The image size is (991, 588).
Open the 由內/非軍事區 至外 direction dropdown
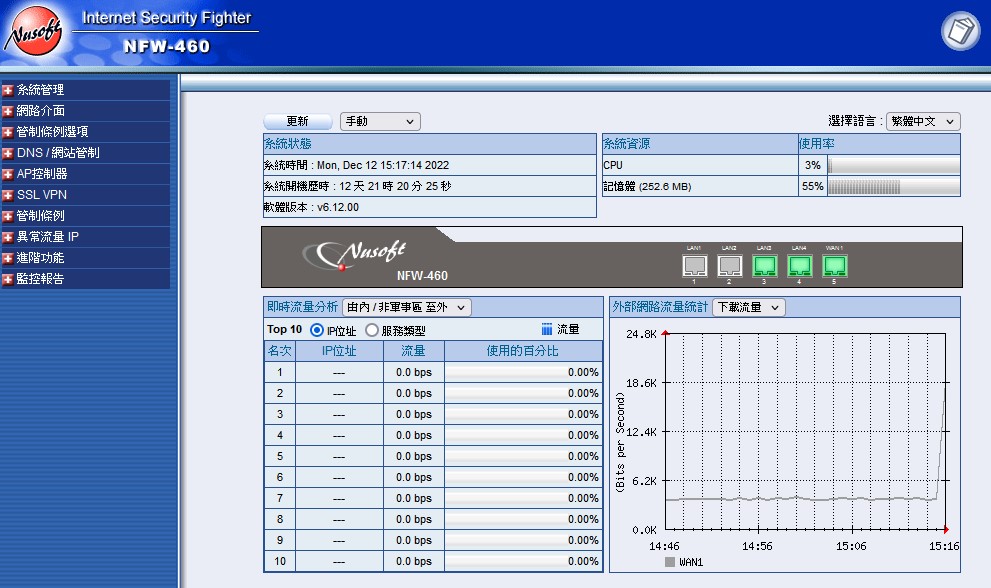[406, 307]
